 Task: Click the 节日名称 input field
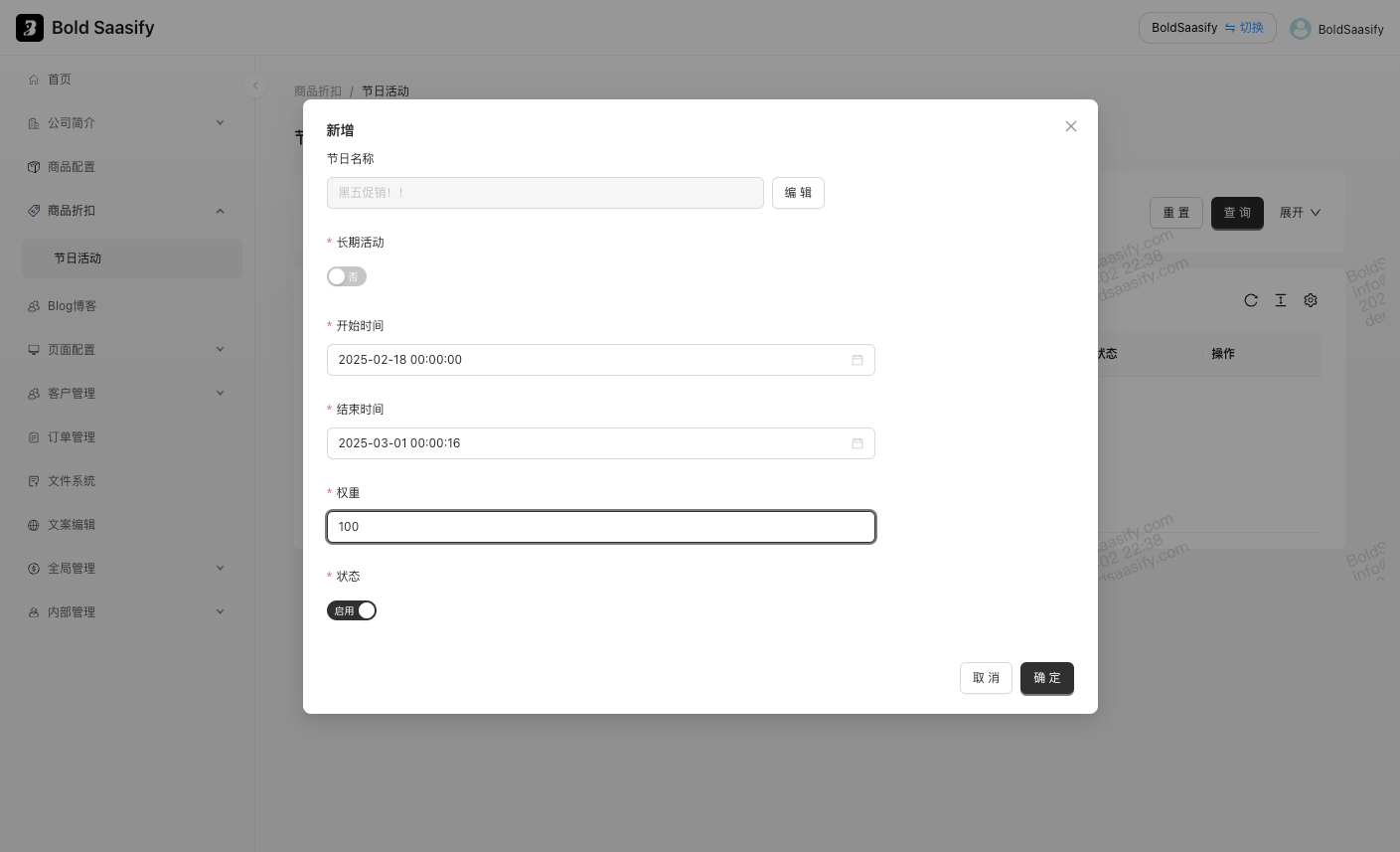(x=545, y=193)
